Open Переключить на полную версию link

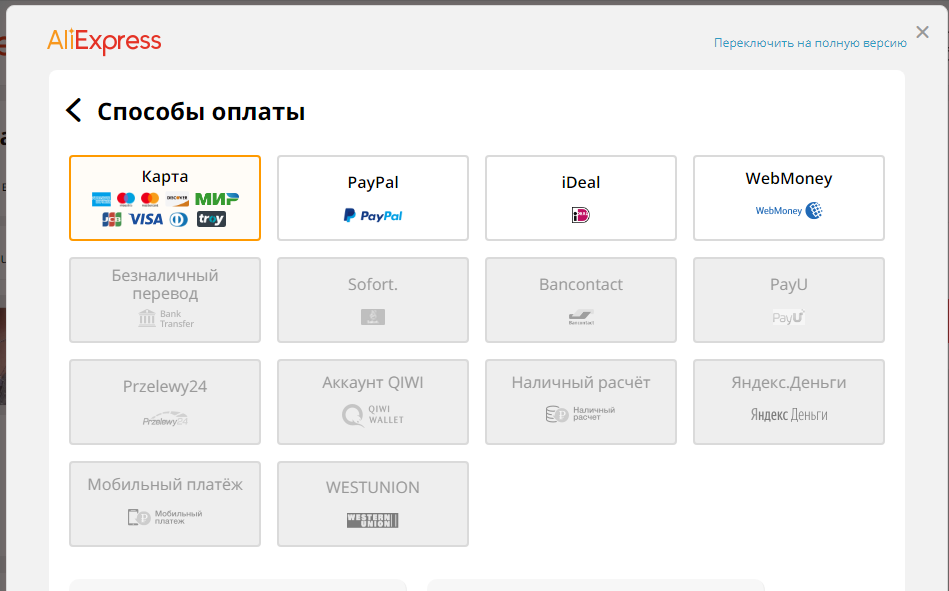(810, 43)
